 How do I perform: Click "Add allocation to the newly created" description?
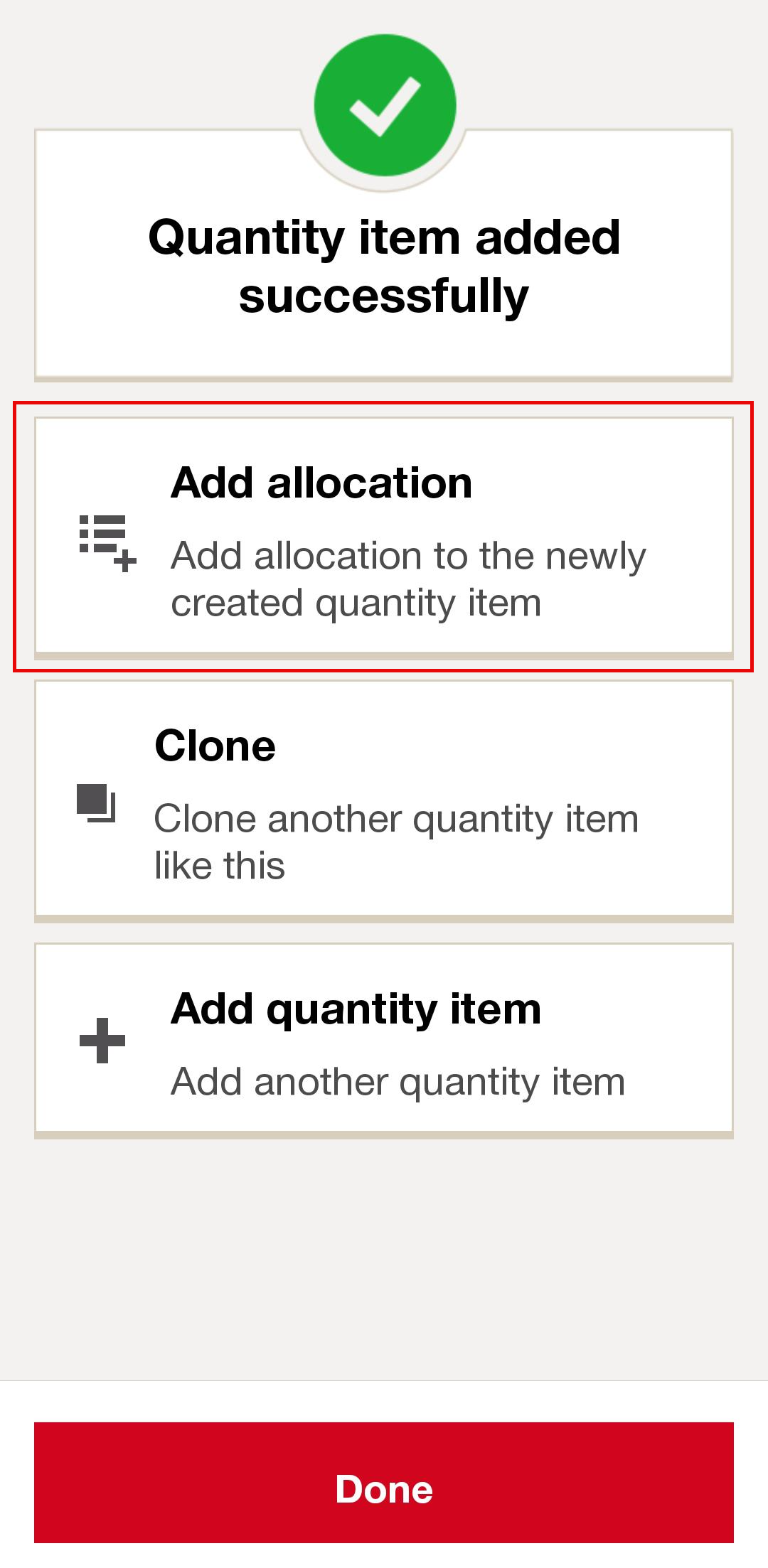point(408,556)
